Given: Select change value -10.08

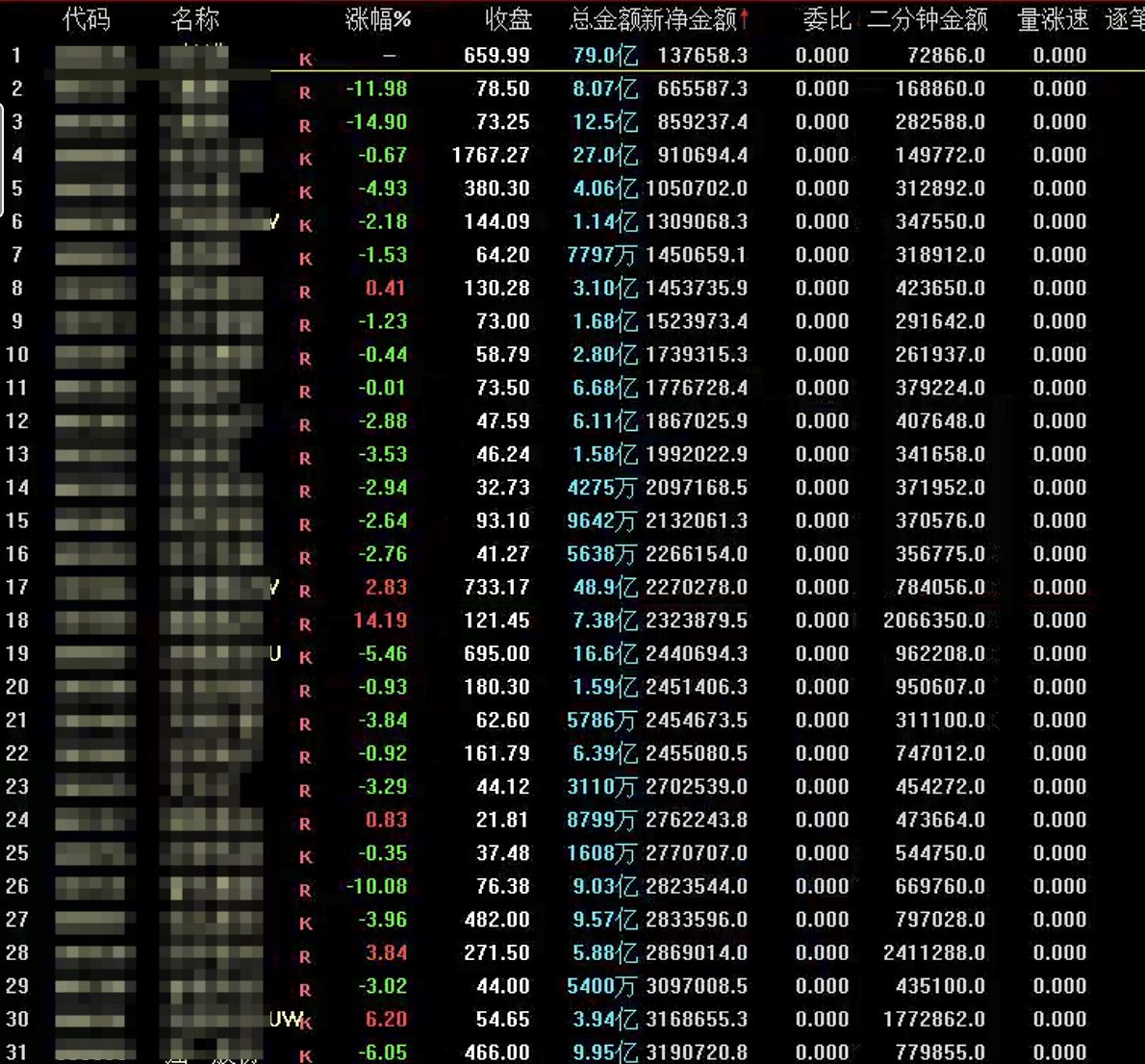Looking at the screenshot, I should click(376, 887).
